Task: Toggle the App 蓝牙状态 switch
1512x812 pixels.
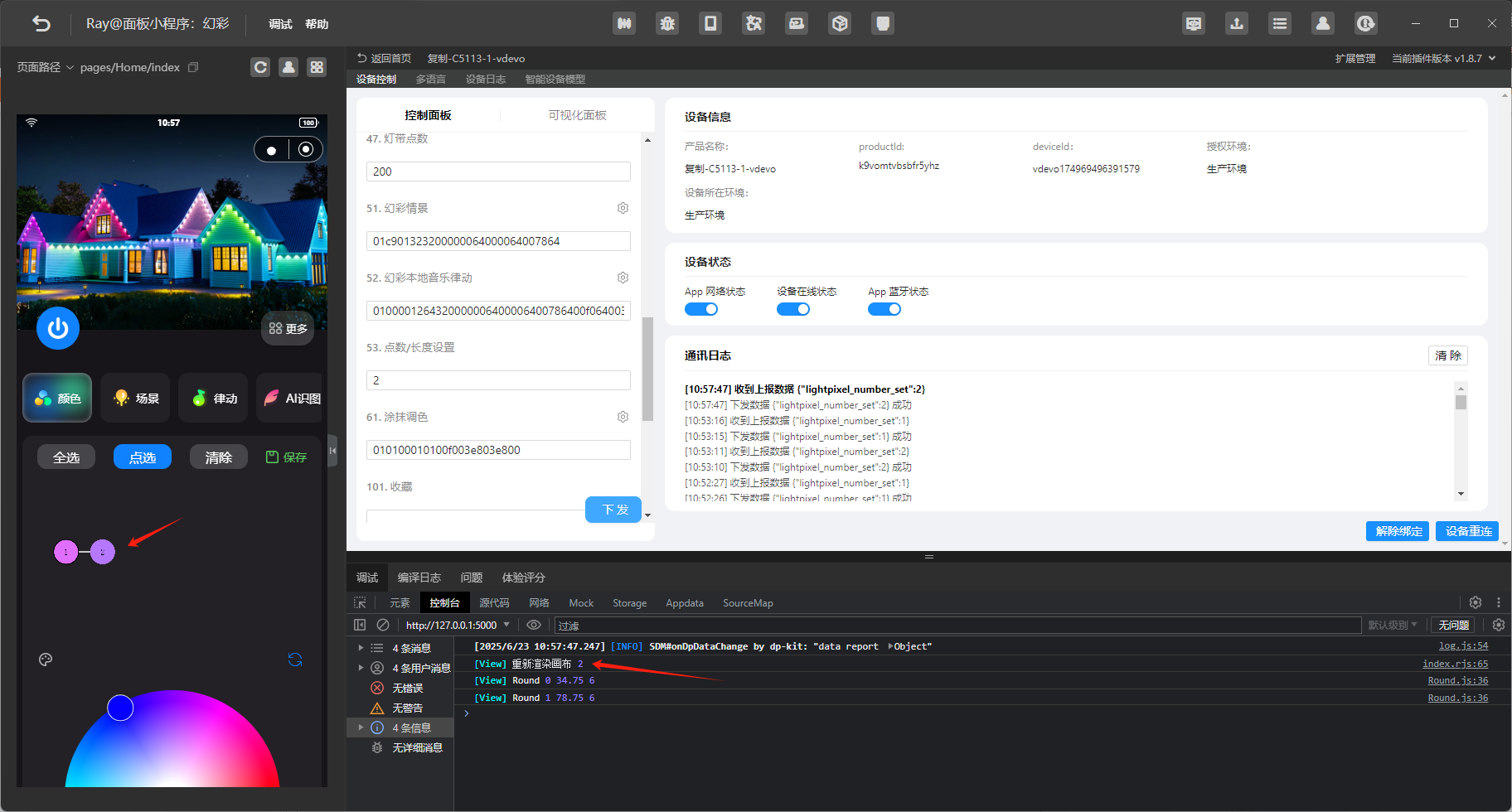Action: coord(884,309)
